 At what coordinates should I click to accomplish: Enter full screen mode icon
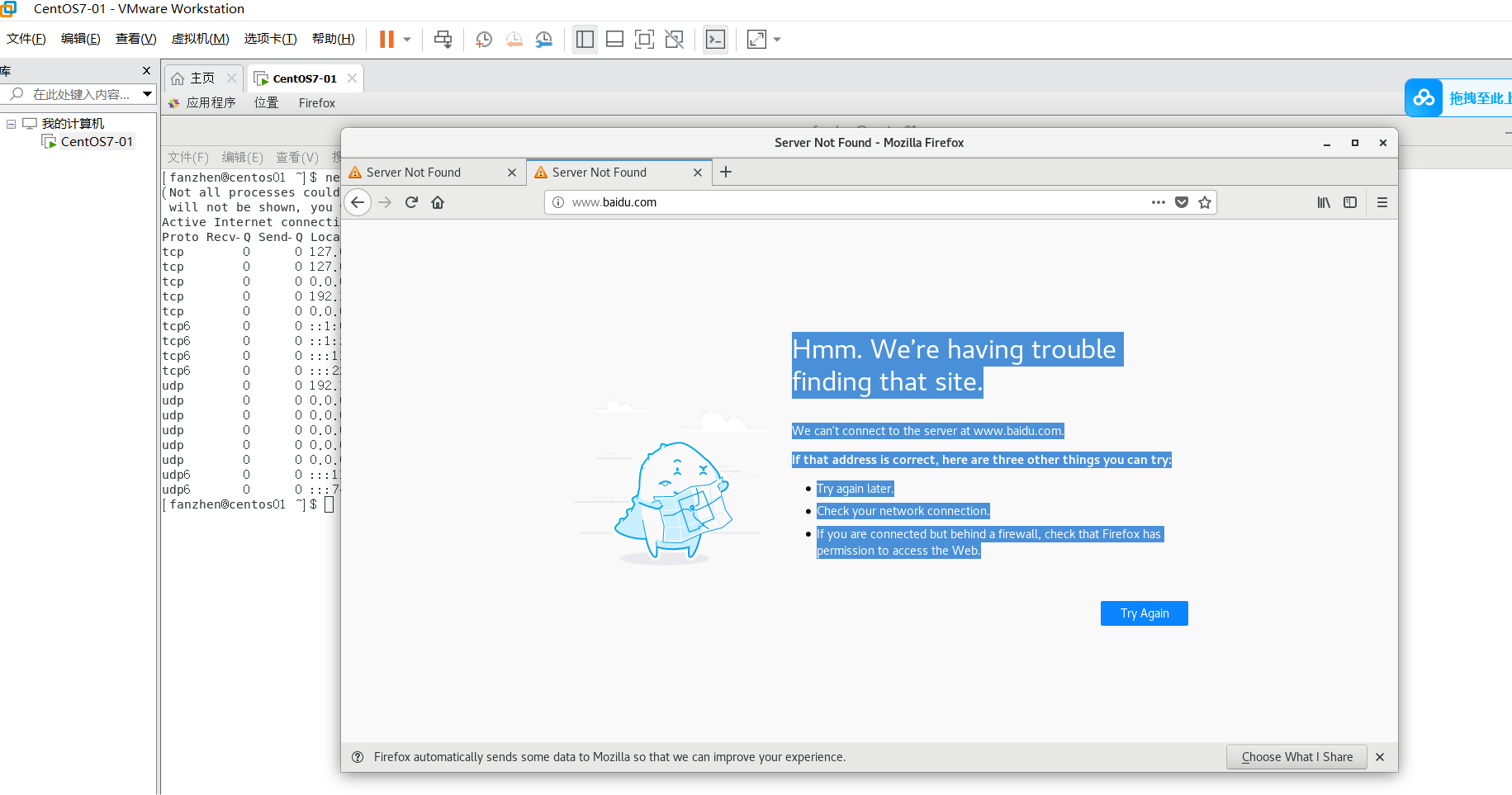click(644, 39)
